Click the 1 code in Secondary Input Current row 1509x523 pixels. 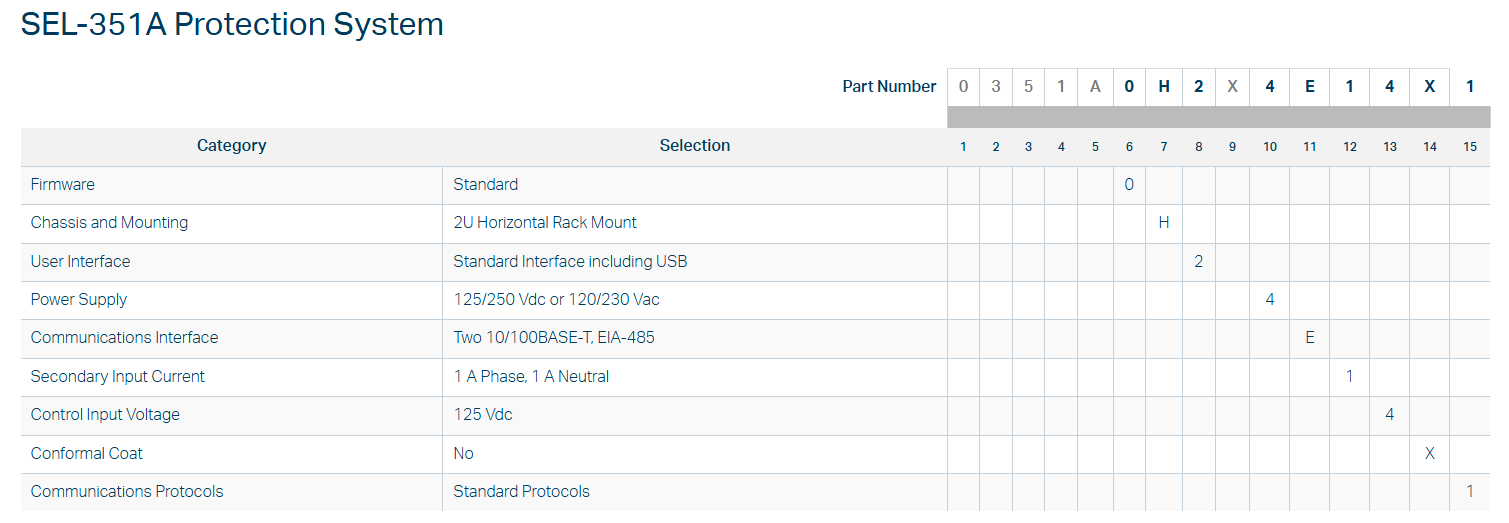1350,377
